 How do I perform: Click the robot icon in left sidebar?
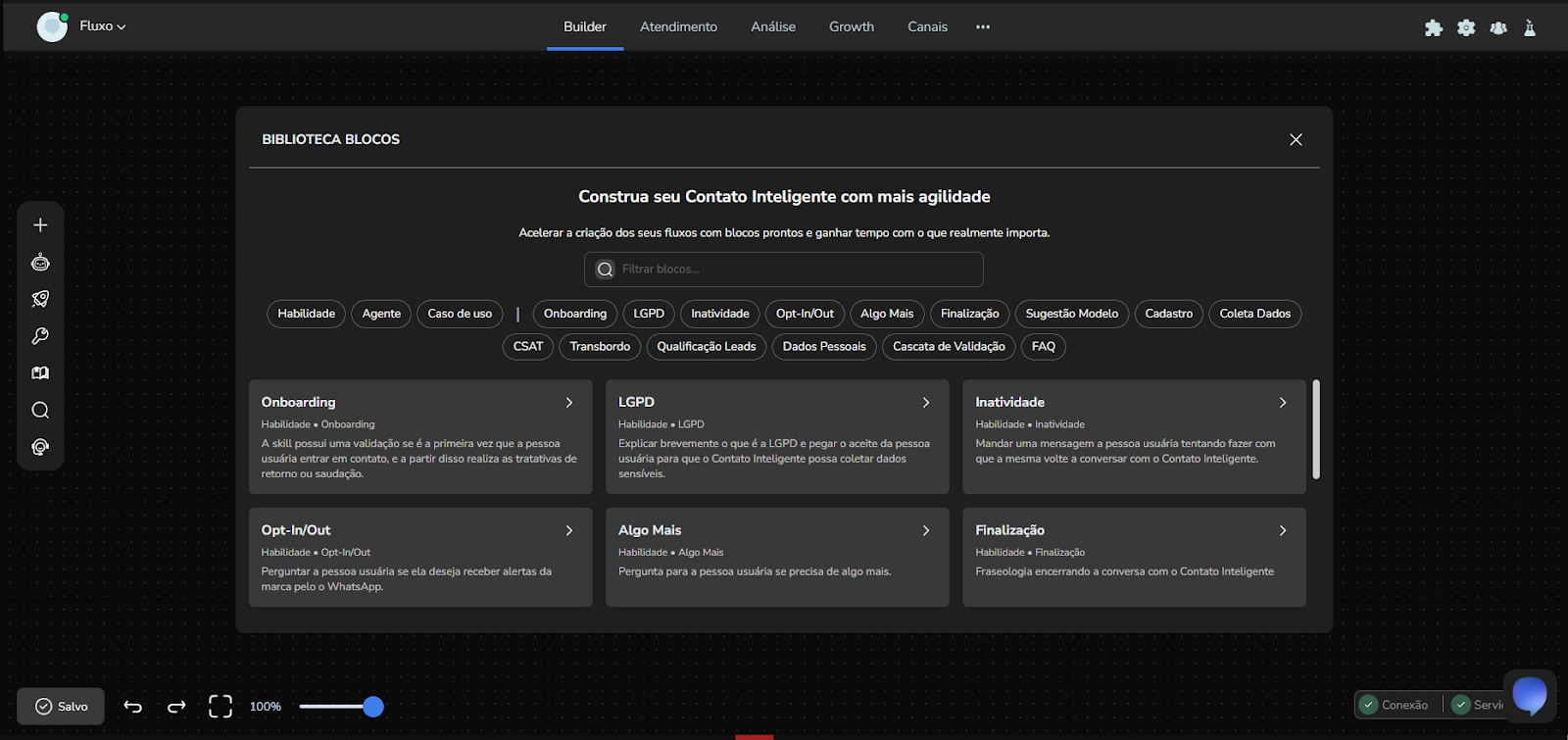(40, 263)
